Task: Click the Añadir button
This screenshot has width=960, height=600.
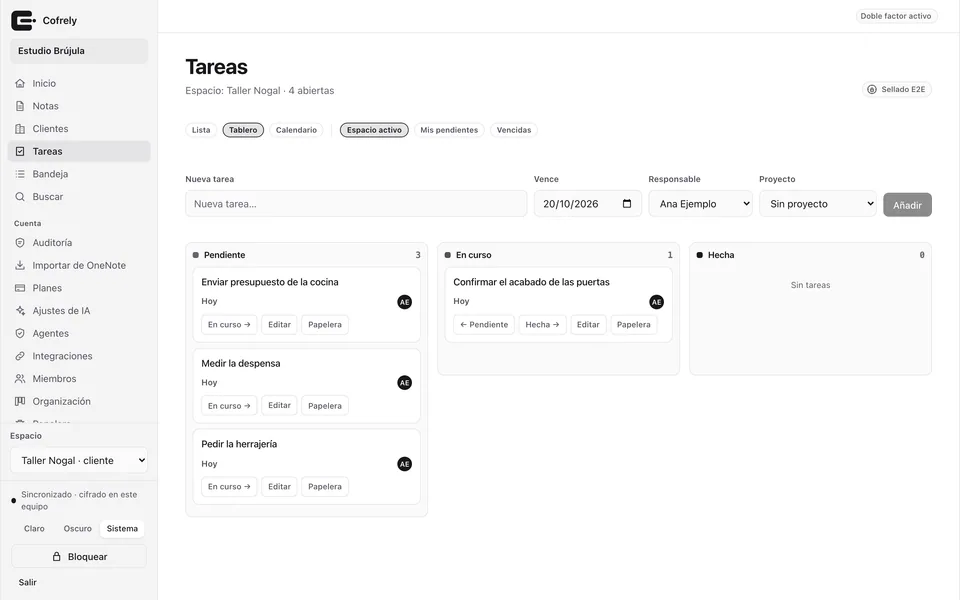Action: pos(907,205)
